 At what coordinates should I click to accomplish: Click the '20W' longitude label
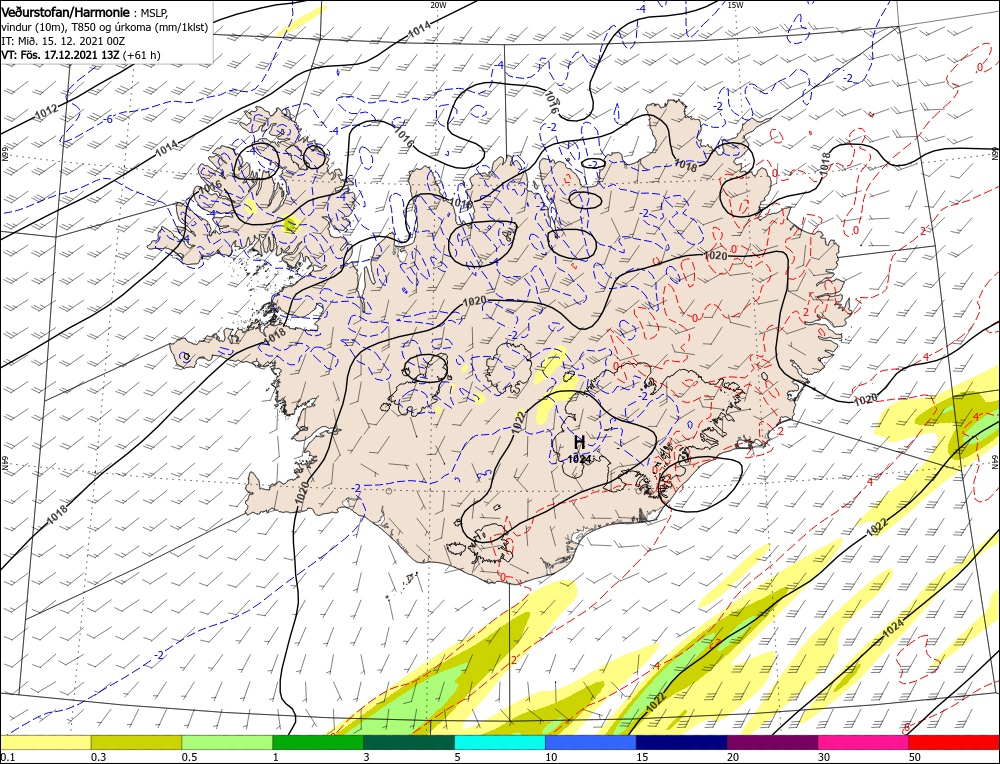click(x=438, y=5)
